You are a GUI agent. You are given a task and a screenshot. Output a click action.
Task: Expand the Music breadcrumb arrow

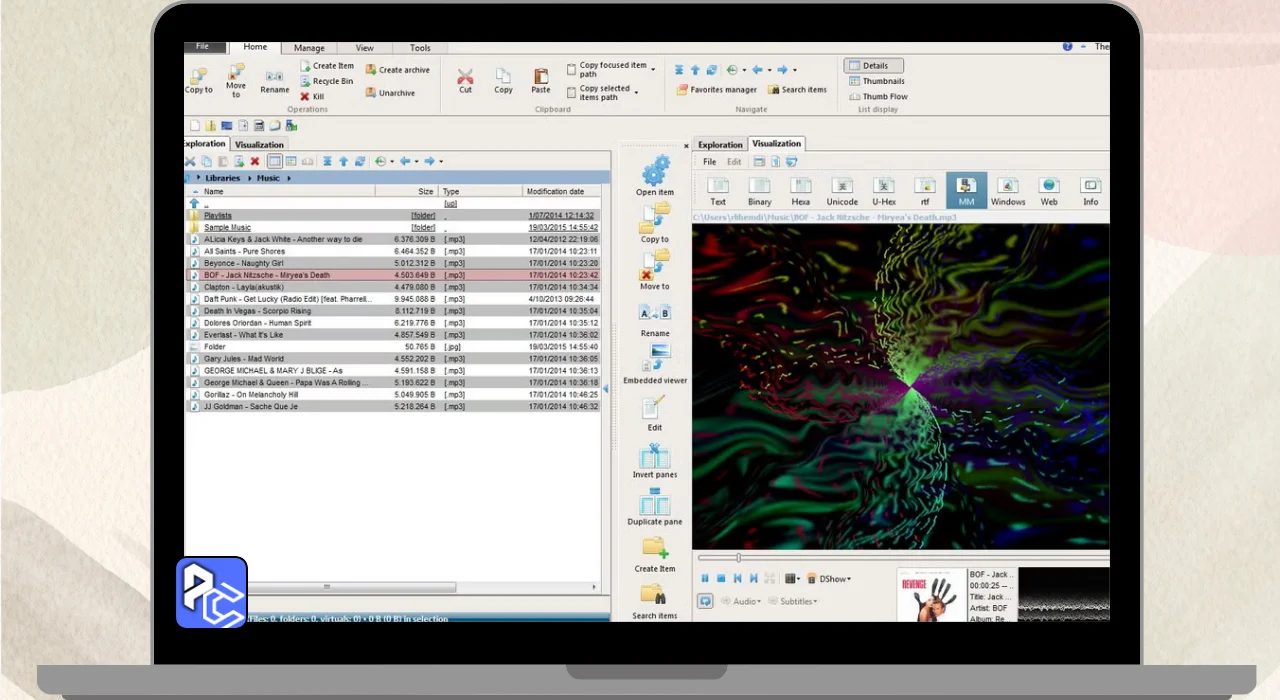(x=289, y=178)
